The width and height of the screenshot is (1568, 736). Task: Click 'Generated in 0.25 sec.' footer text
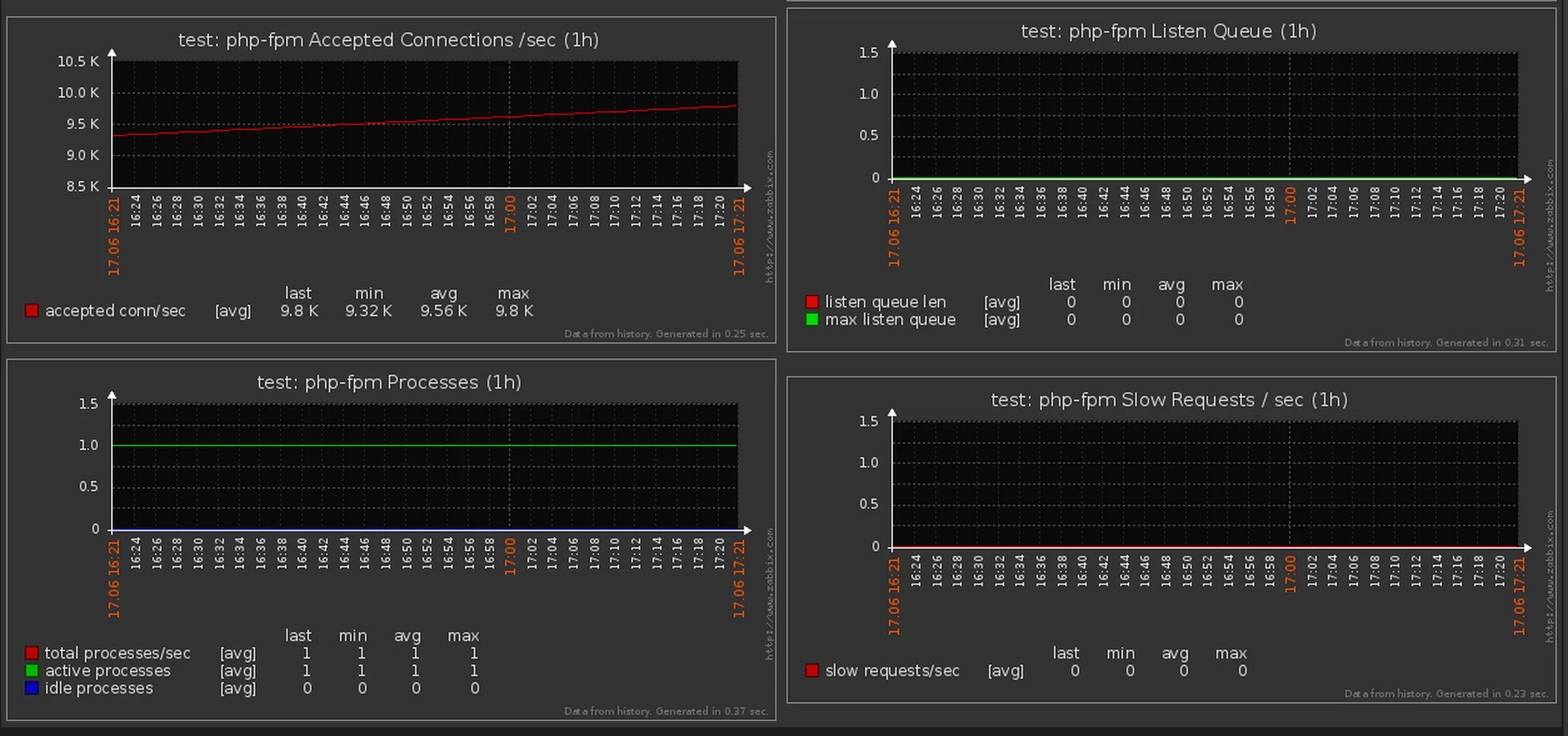tap(711, 334)
